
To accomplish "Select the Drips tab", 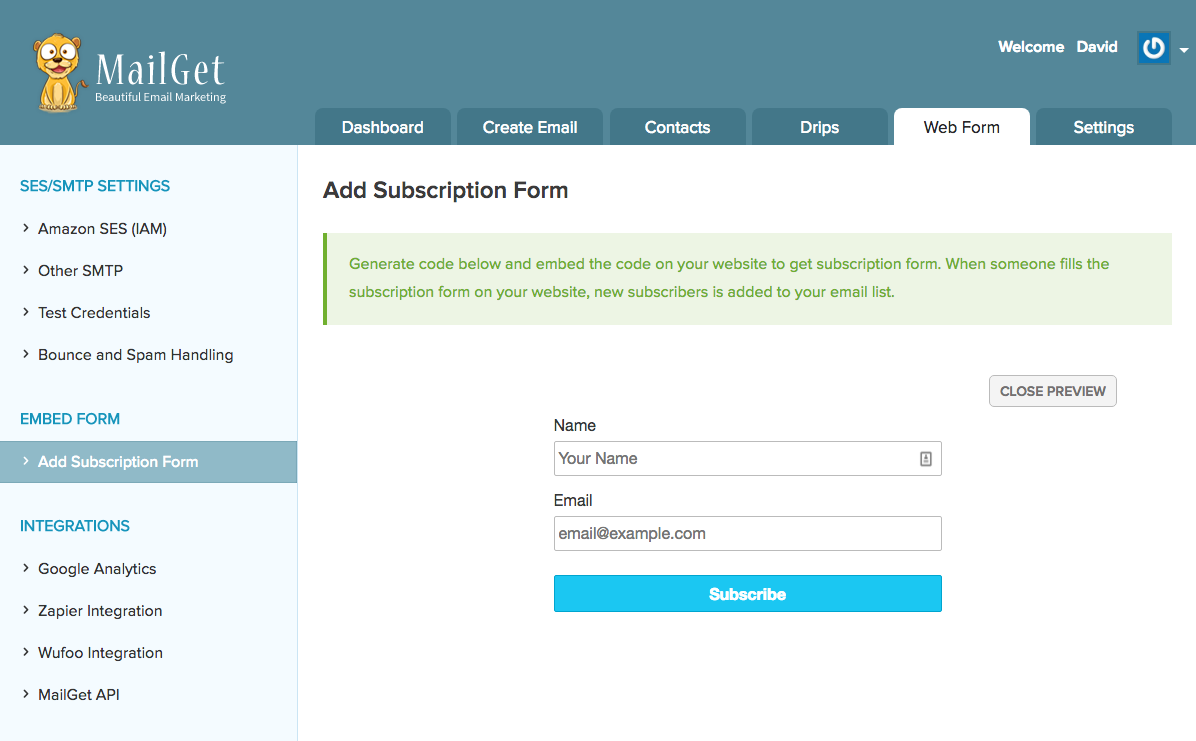I will [819, 127].
